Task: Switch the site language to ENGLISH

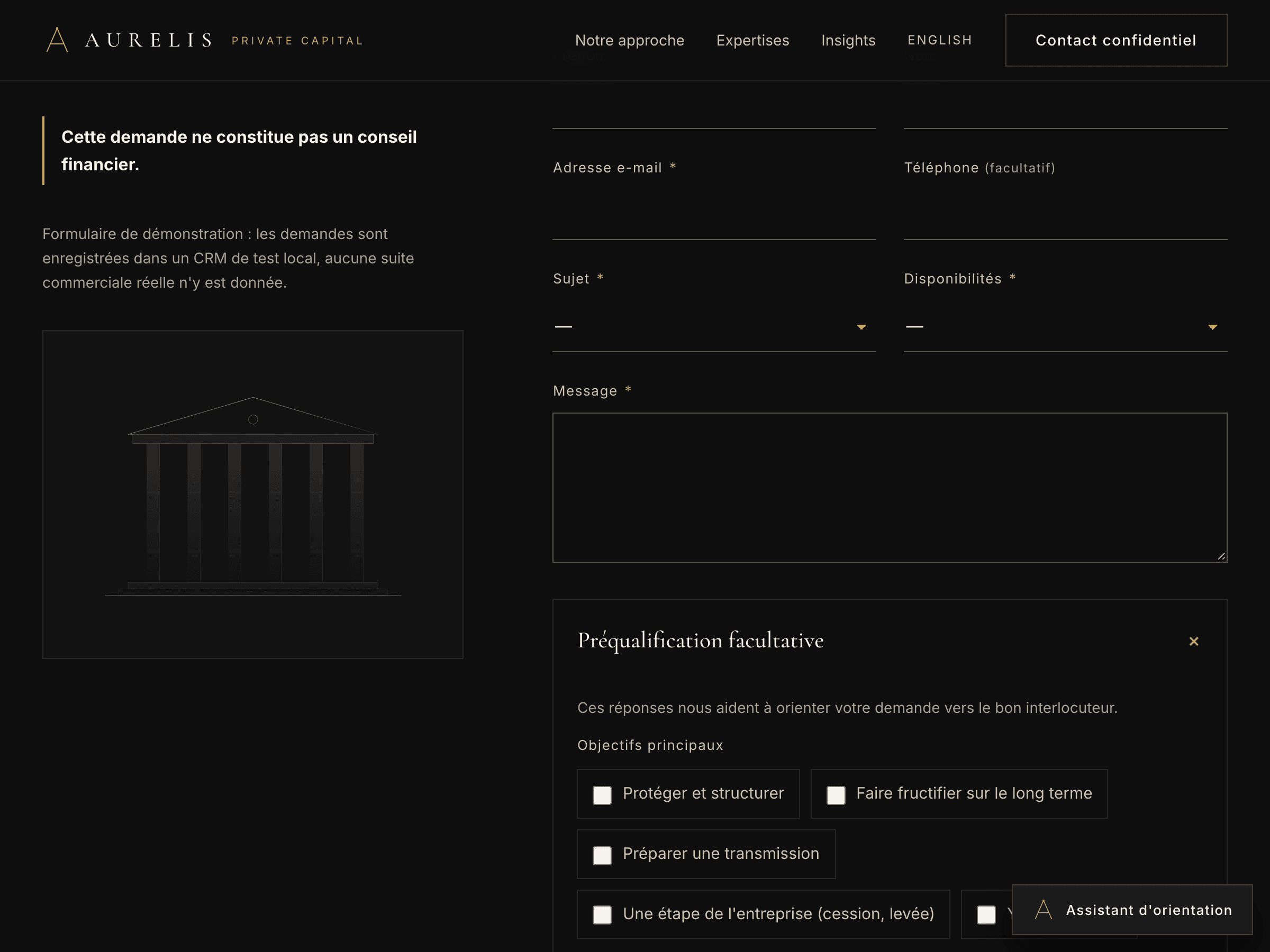Action: point(939,40)
